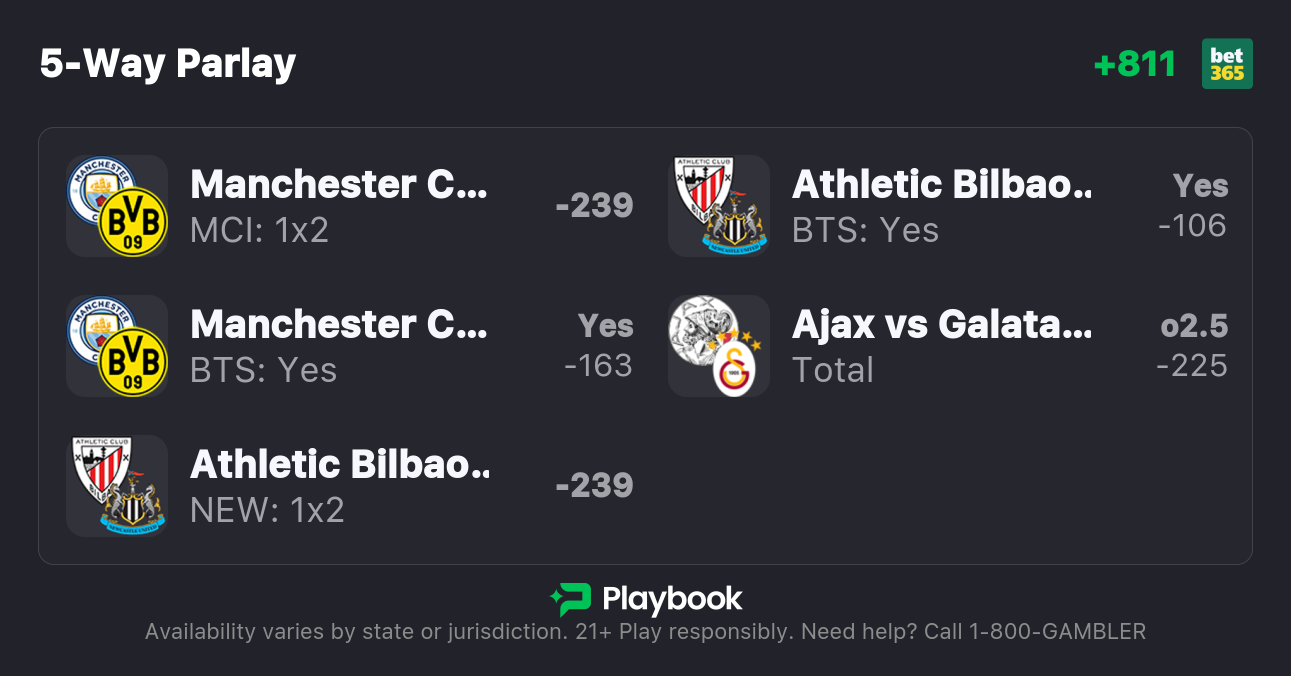
Task: Click the +811 parlay odds
Action: pos(1134,64)
